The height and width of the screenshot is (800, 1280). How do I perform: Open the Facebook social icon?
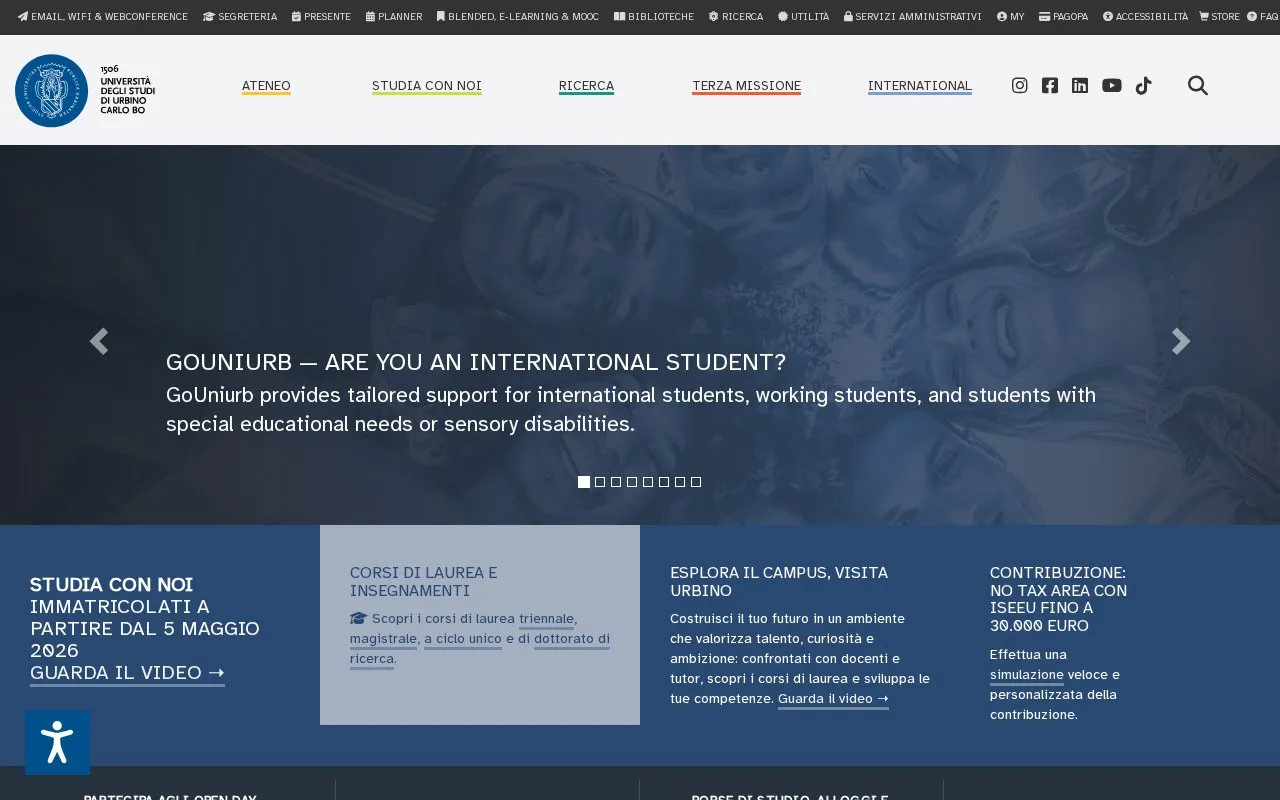point(1049,86)
